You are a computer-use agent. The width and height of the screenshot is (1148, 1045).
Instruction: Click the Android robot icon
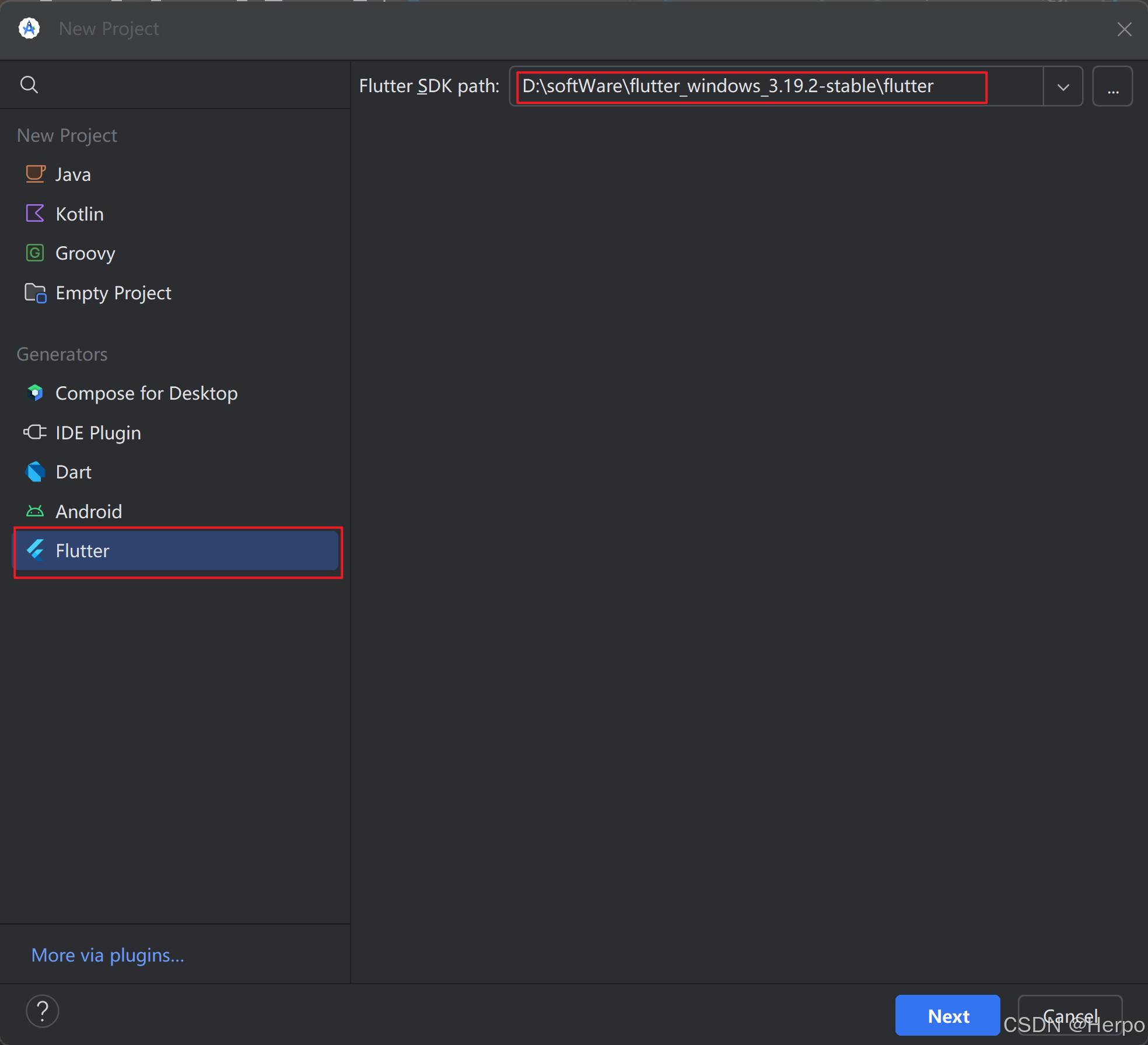click(x=35, y=511)
